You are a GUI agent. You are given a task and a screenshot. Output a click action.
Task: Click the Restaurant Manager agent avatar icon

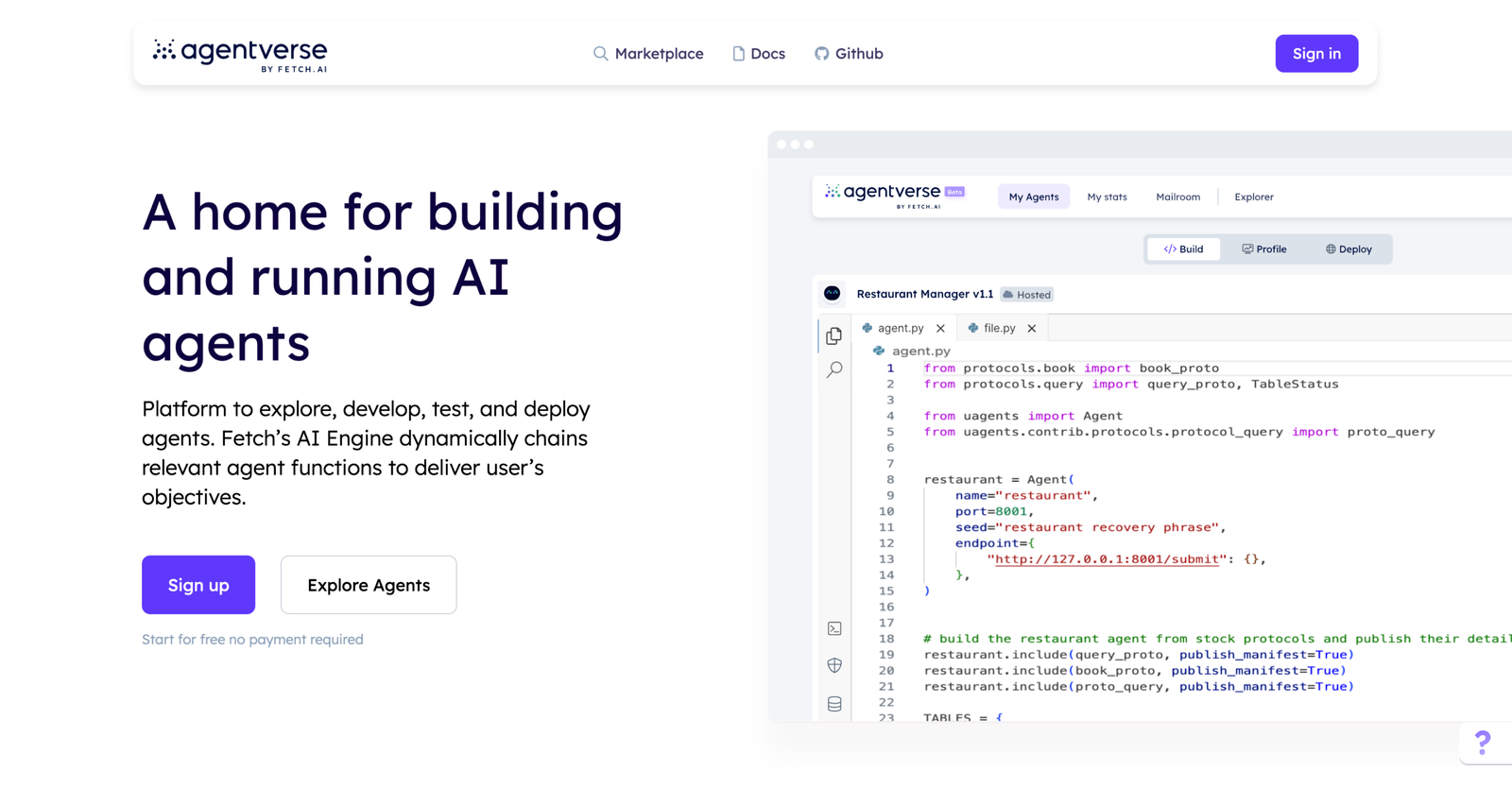coord(832,294)
